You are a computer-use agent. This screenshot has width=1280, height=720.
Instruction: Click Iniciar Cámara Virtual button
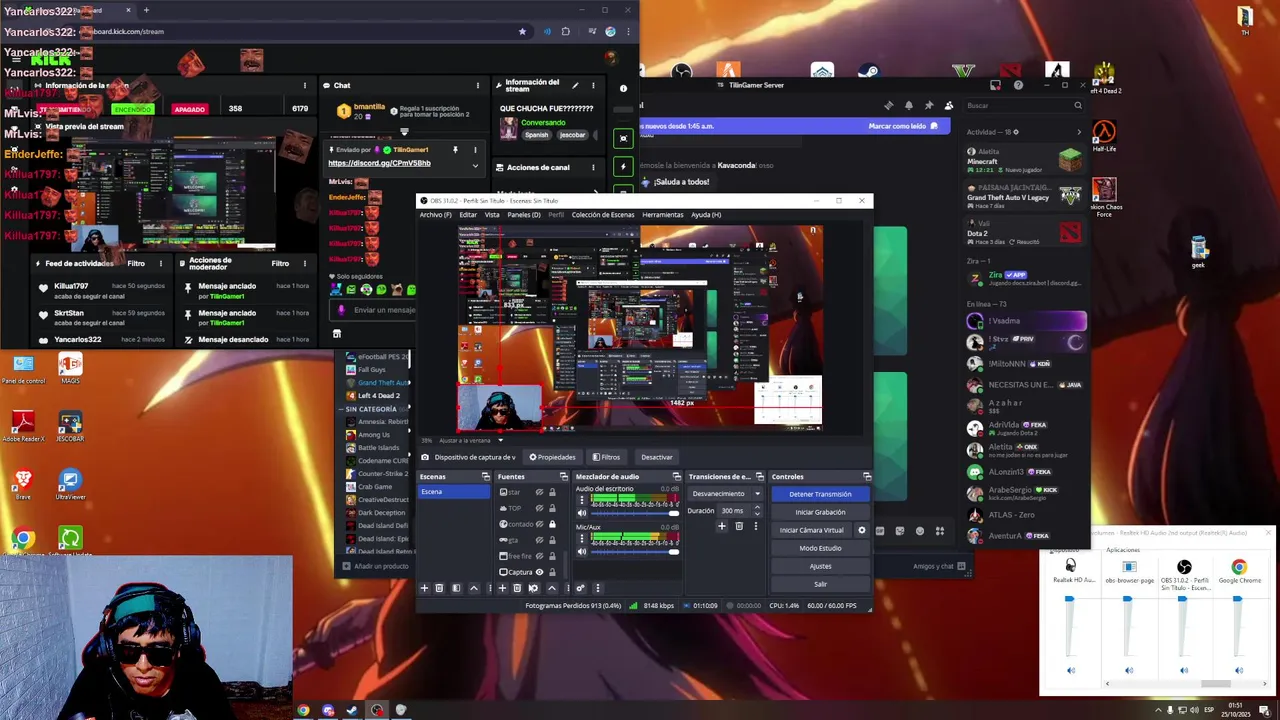[812, 530]
